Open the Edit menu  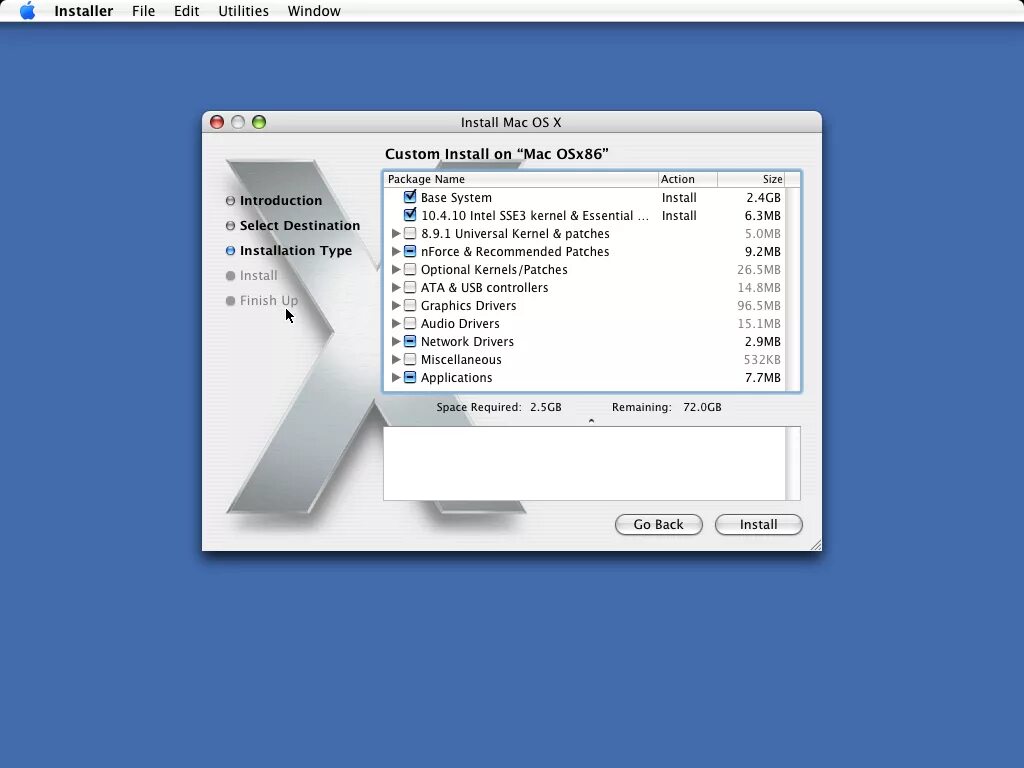186,11
